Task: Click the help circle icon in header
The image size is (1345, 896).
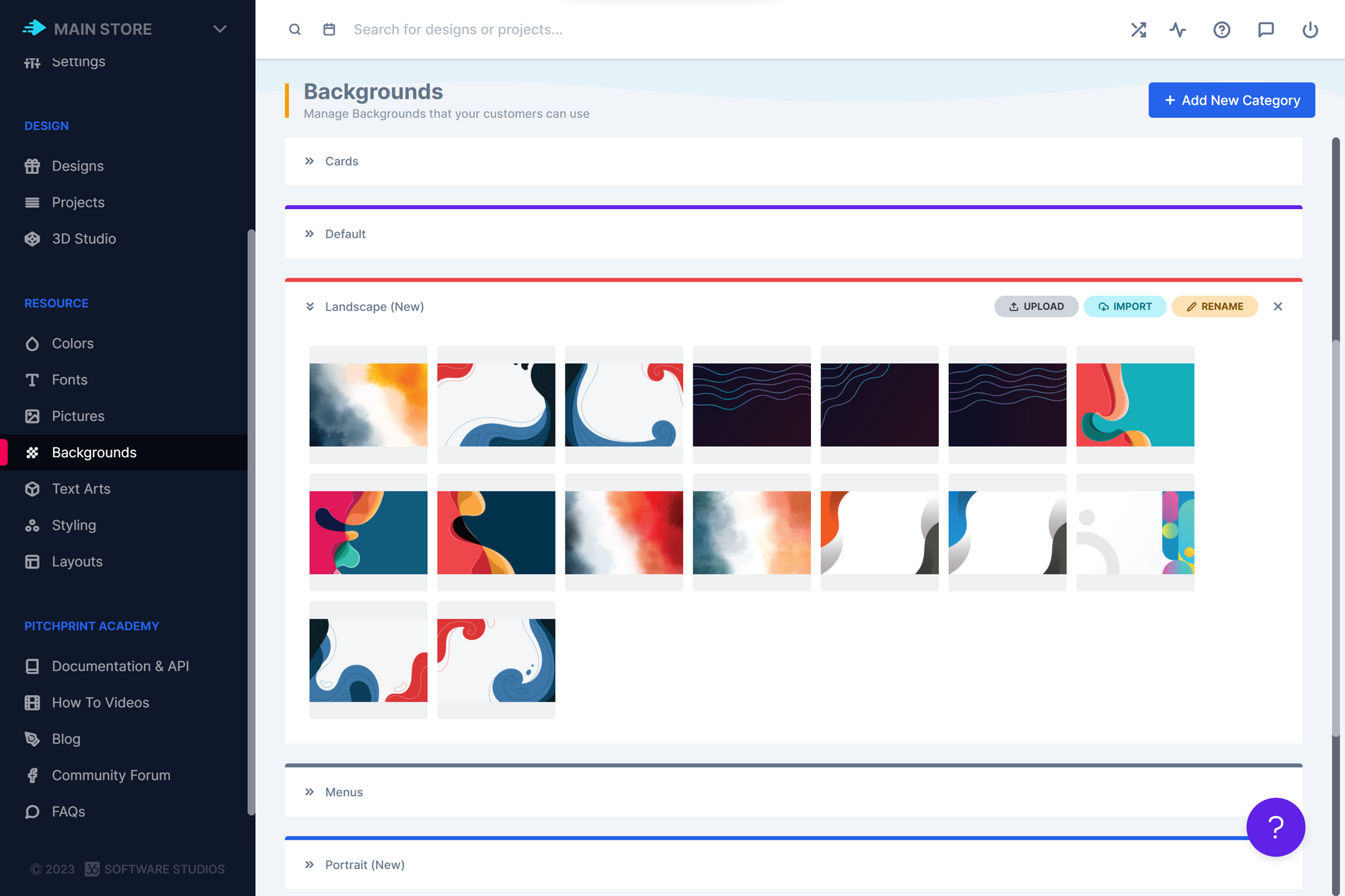Action: pos(1221,30)
